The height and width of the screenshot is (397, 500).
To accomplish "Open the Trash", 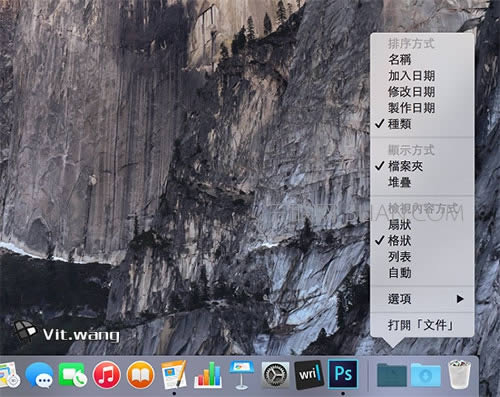I will pyautogui.click(x=460, y=374).
